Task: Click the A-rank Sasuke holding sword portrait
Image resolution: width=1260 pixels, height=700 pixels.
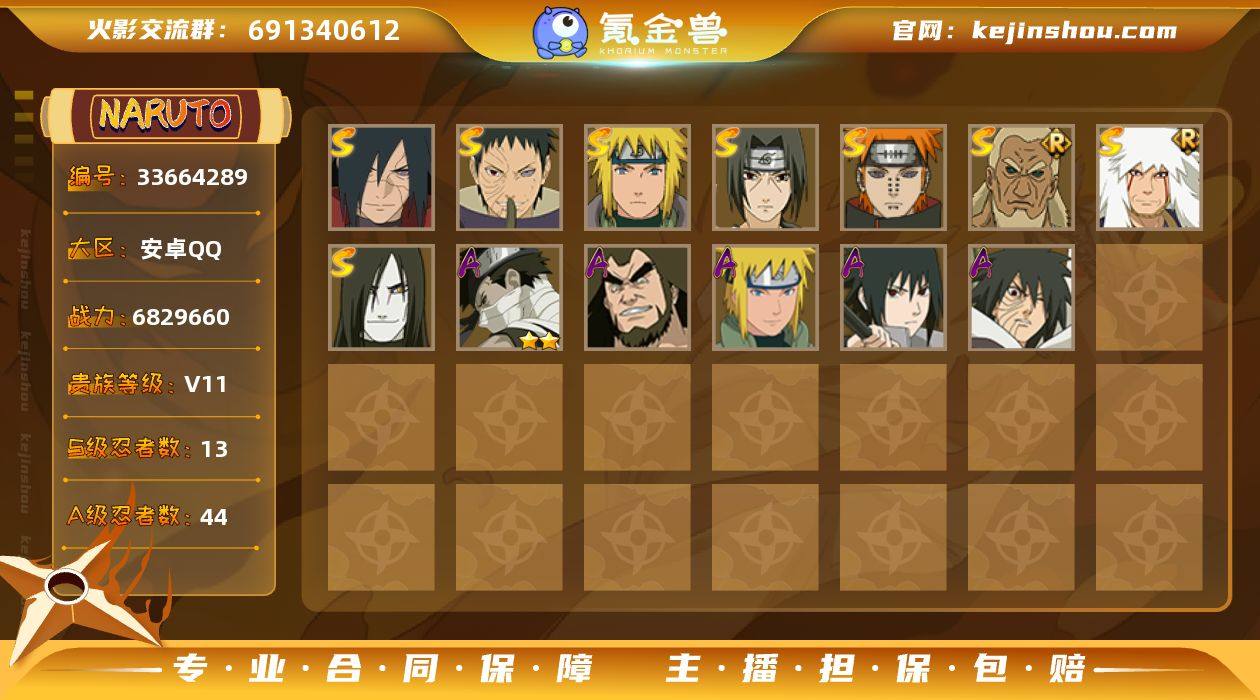Action: 894,297
